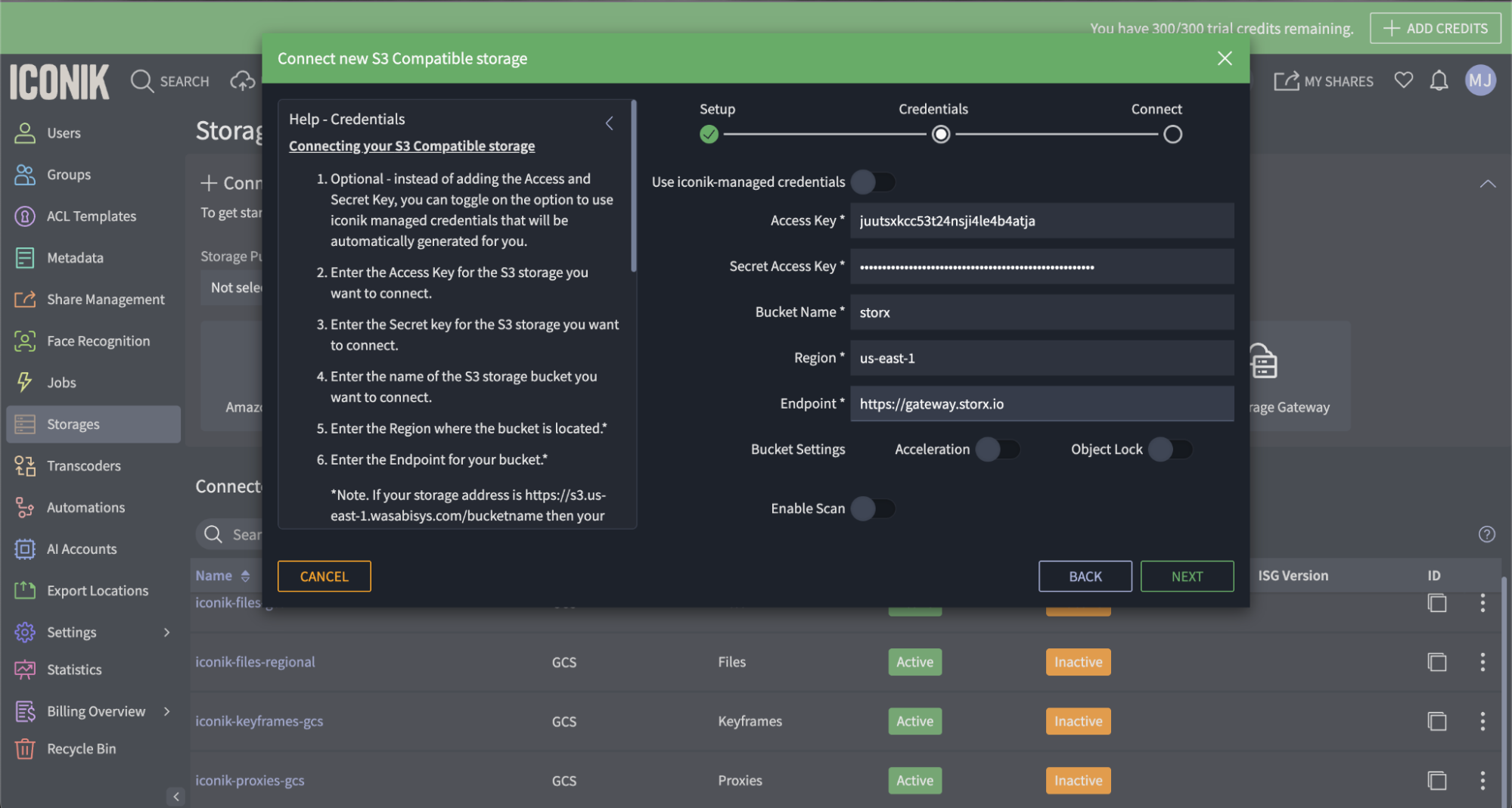This screenshot has width=1512, height=808.
Task: Click the BACK button
Action: (1085, 576)
